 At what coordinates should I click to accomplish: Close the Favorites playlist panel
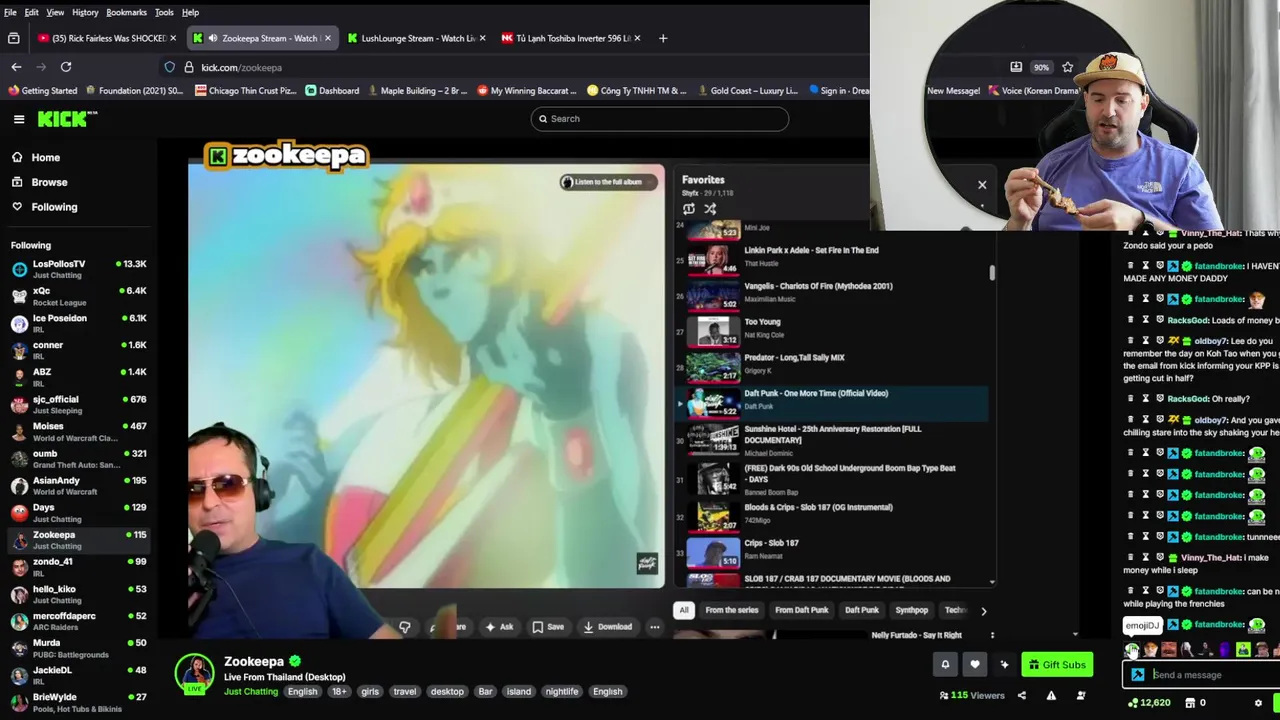click(x=982, y=185)
